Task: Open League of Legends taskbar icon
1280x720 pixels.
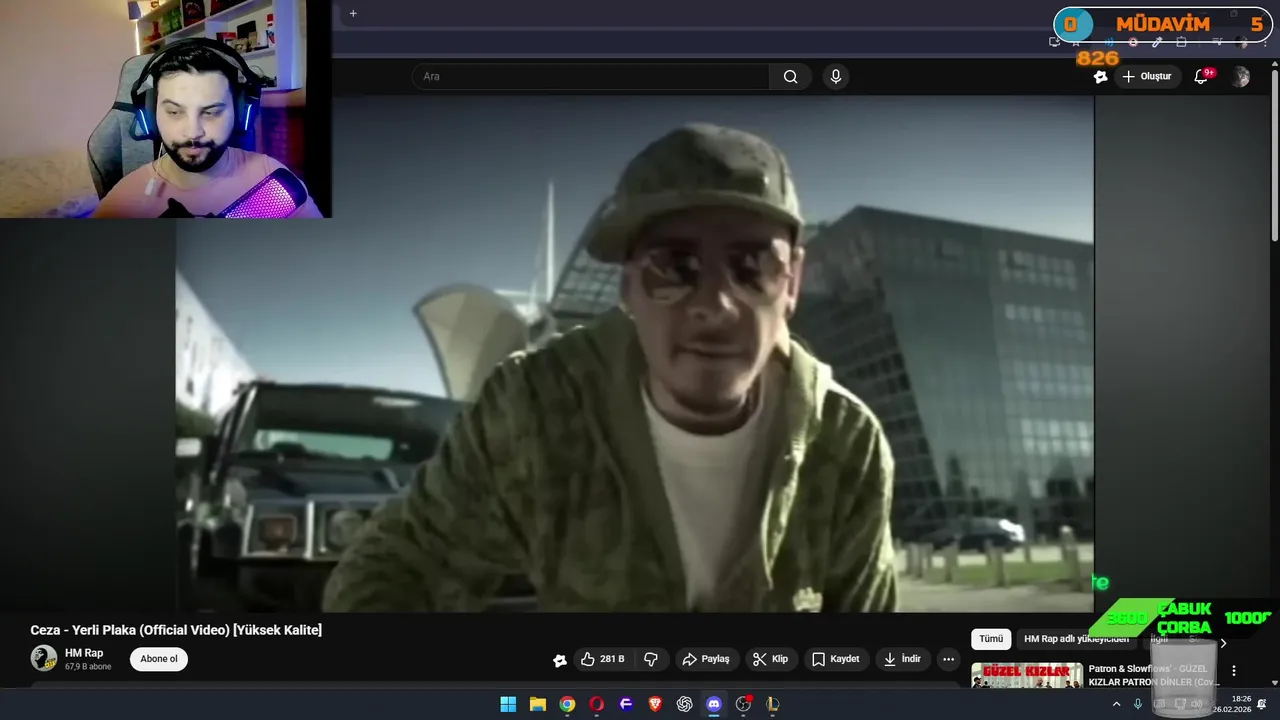Action: (772, 704)
